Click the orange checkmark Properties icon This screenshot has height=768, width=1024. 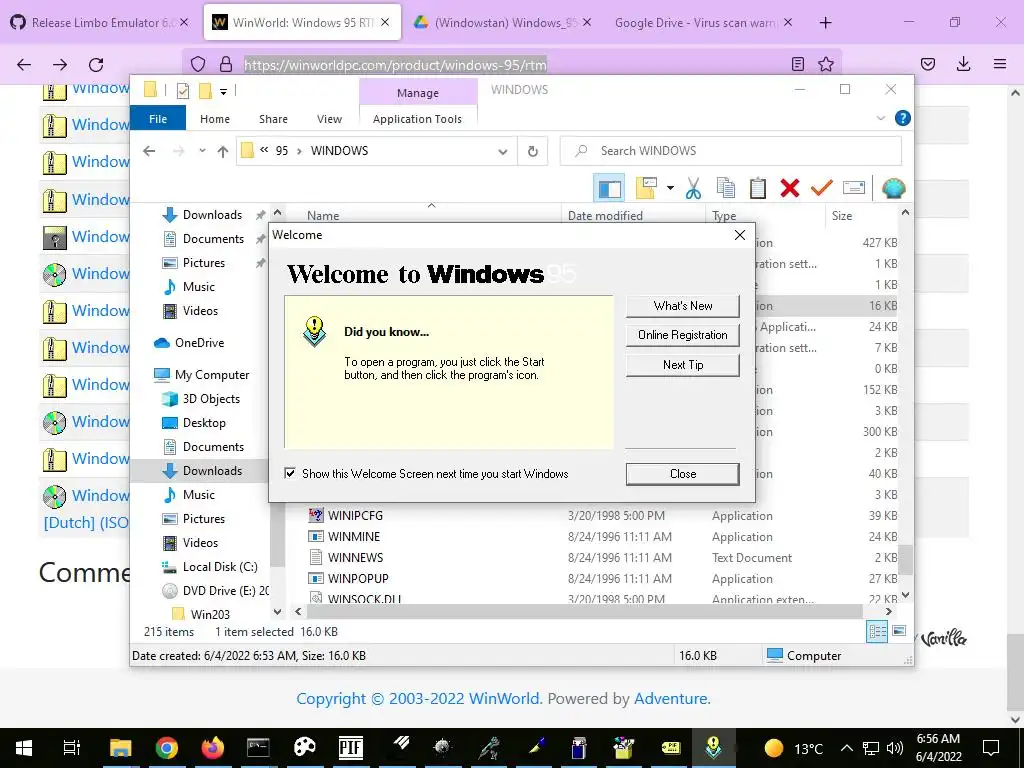pos(822,188)
